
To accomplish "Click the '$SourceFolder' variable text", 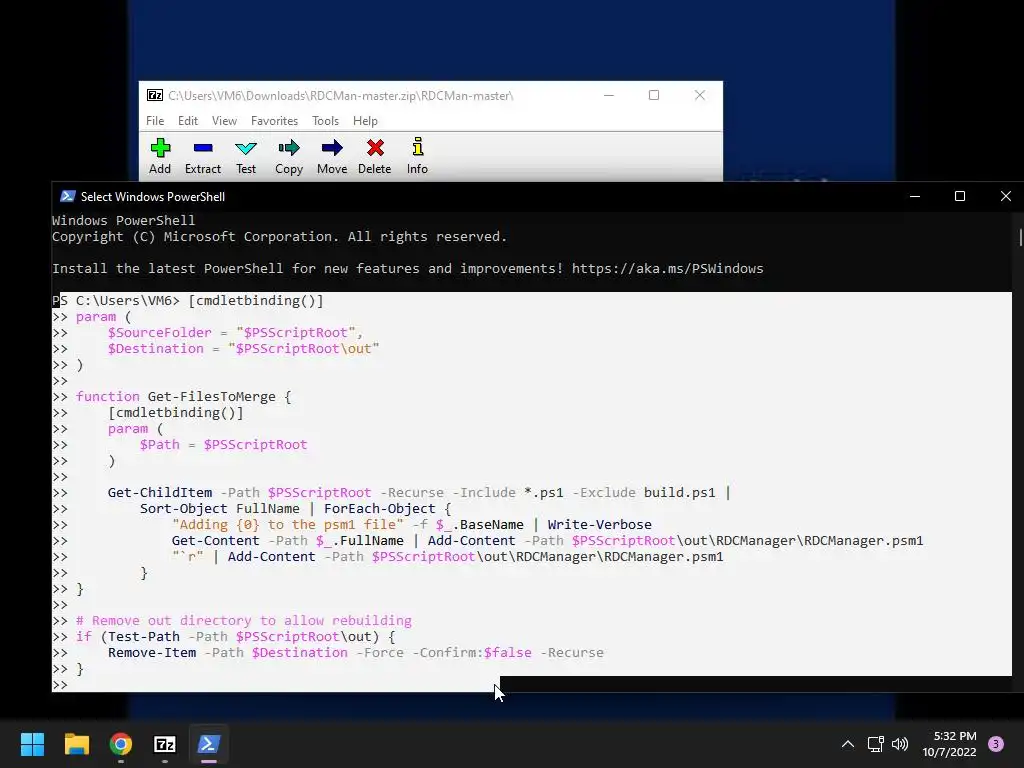I will coord(159,332).
